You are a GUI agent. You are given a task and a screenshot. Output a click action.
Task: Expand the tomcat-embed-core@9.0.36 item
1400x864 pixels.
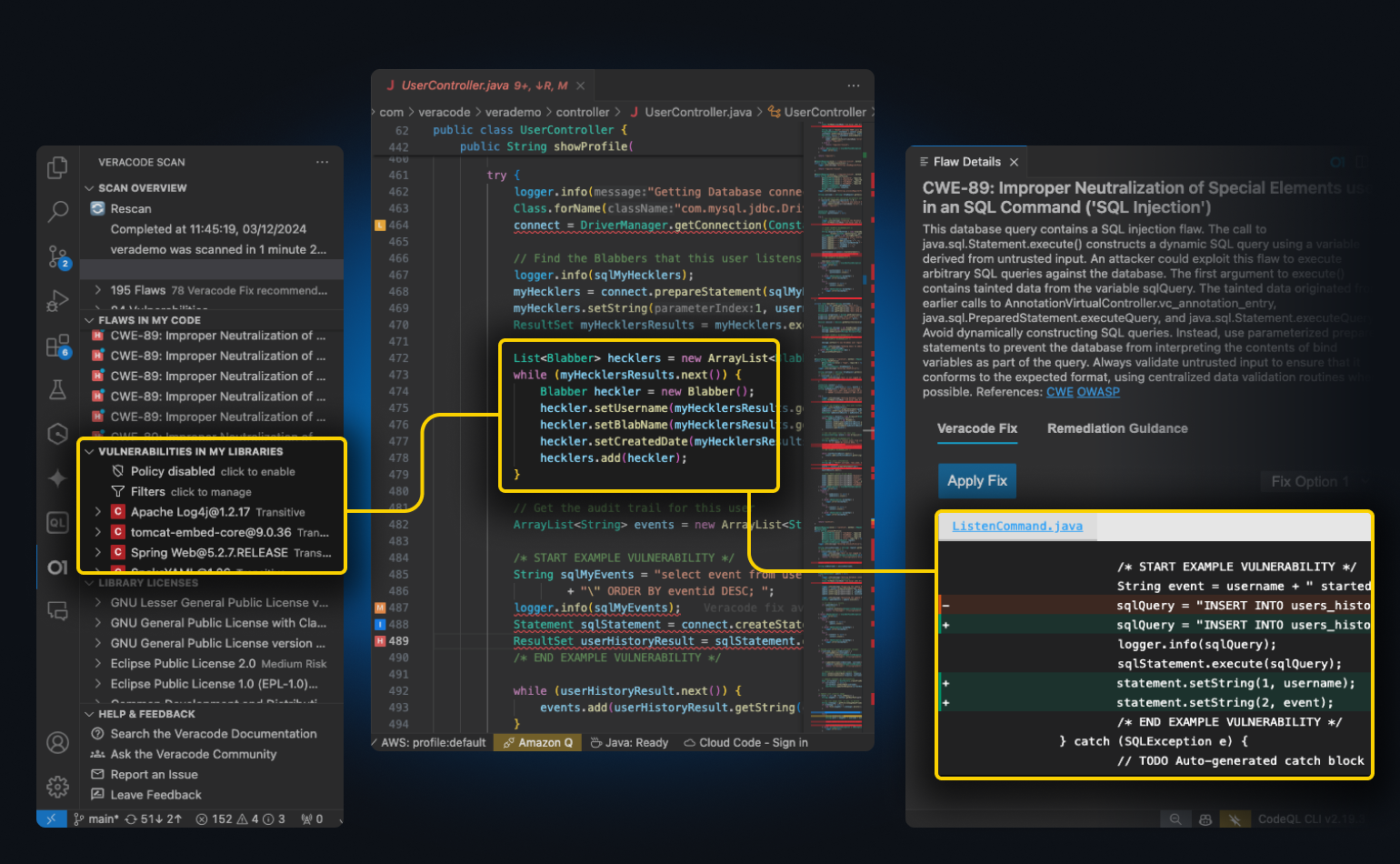pos(98,532)
